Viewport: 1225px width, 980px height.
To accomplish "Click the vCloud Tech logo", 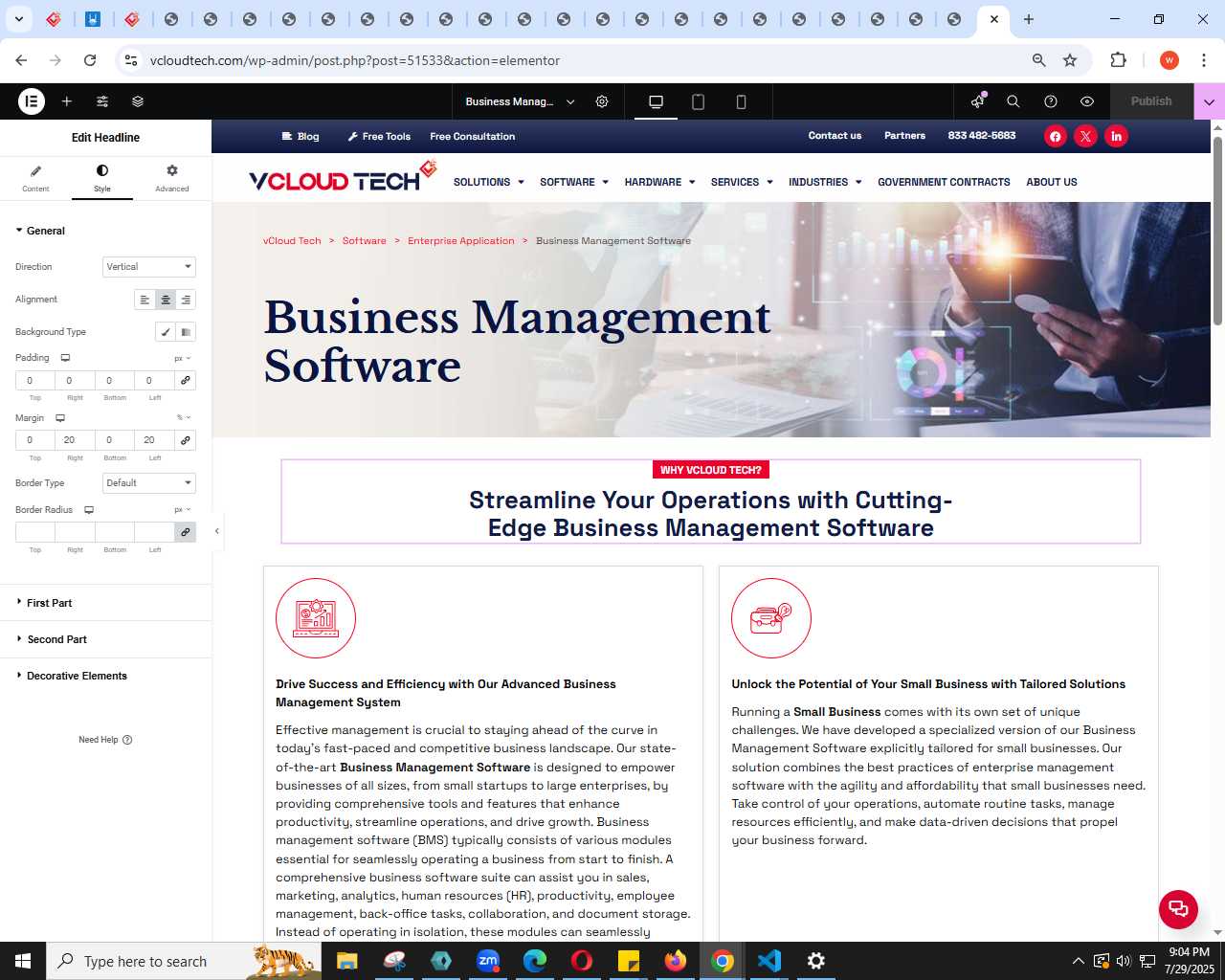I will tap(343, 177).
